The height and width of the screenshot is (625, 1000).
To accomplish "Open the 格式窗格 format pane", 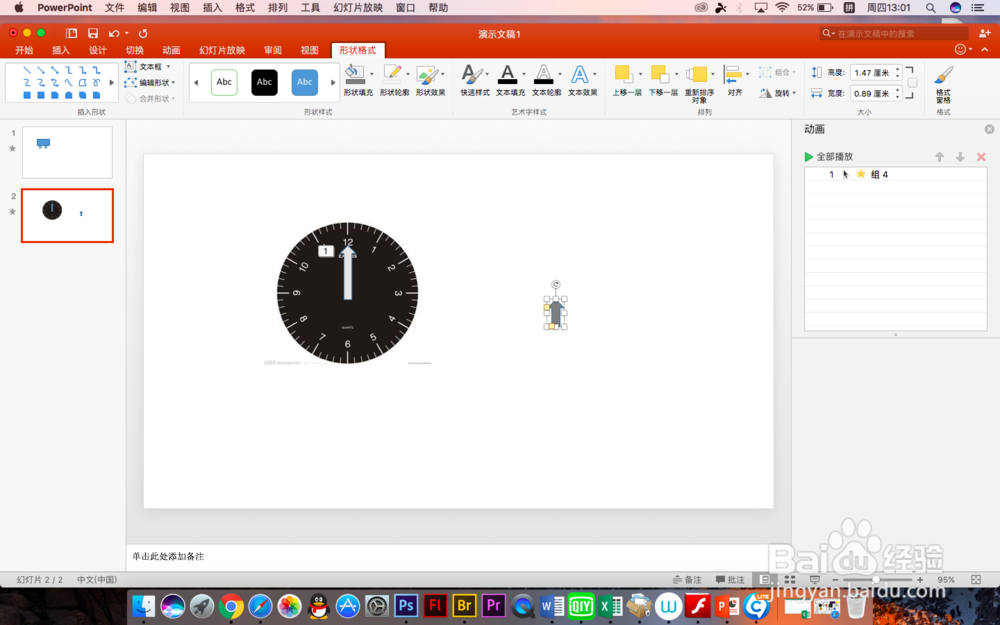I will click(x=943, y=84).
